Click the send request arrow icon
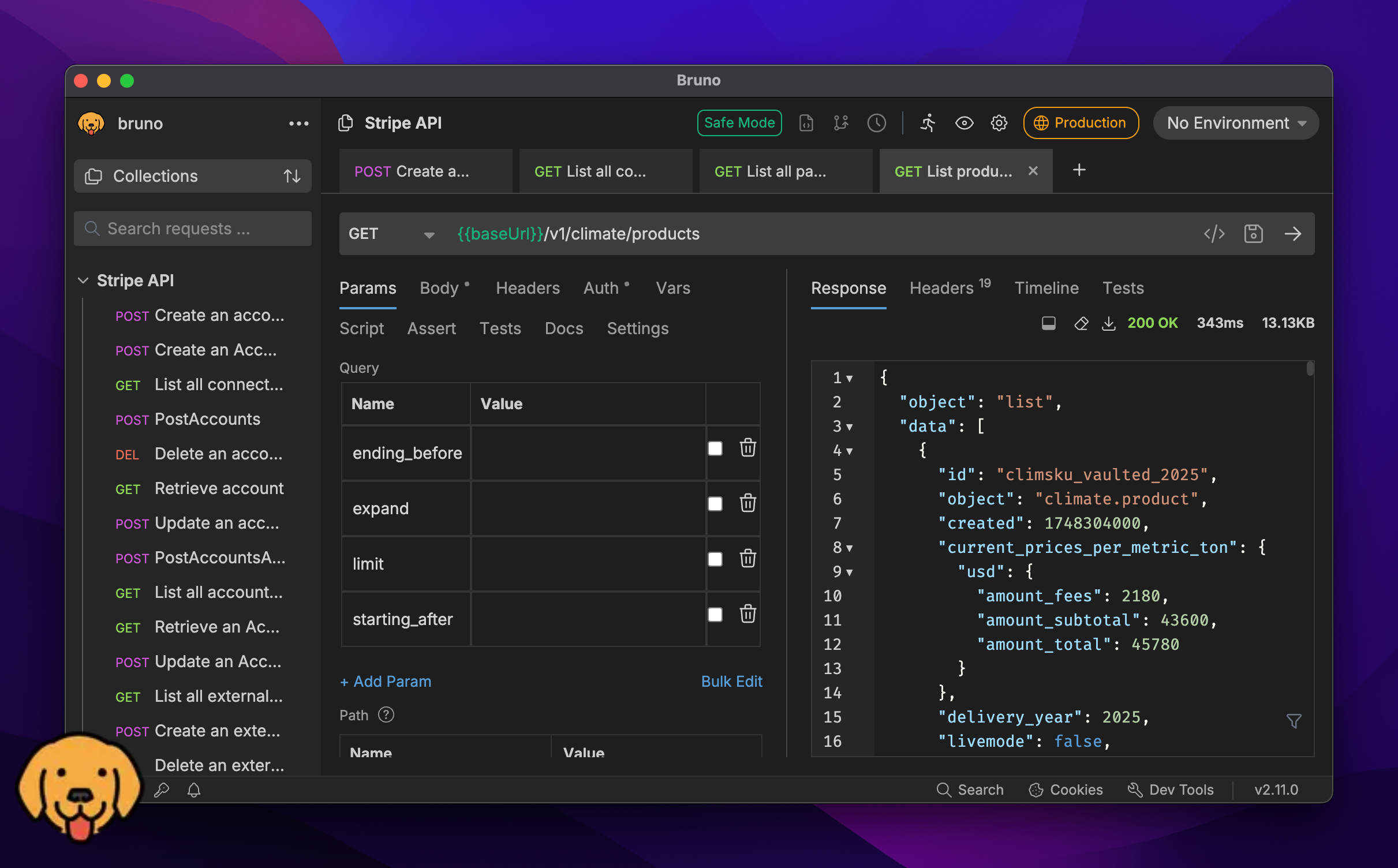1398x868 pixels. point(1292,234)
